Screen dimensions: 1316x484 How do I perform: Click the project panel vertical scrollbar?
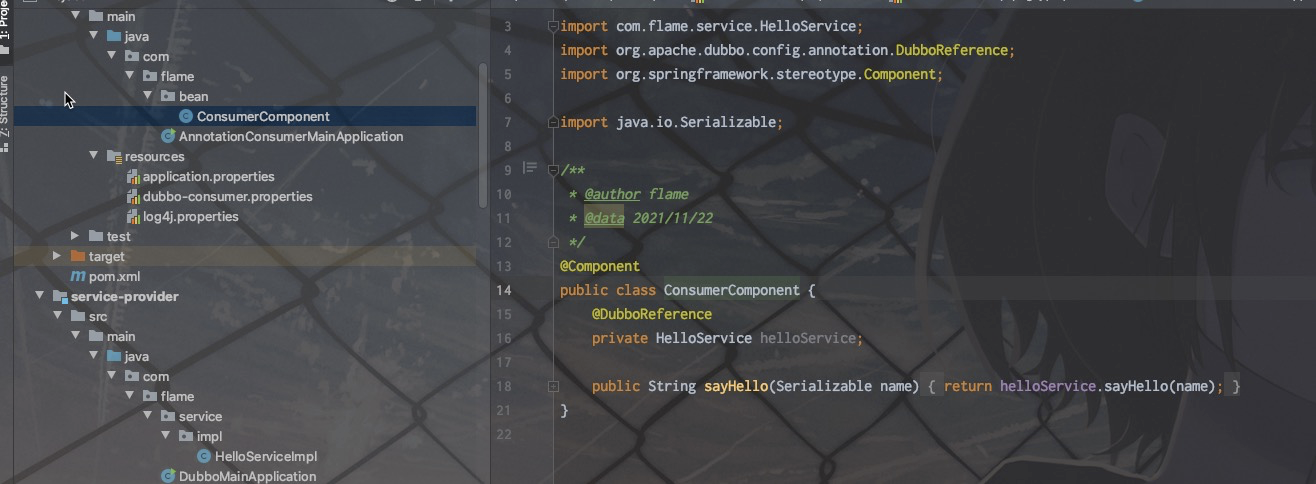(x=483, y=135)
